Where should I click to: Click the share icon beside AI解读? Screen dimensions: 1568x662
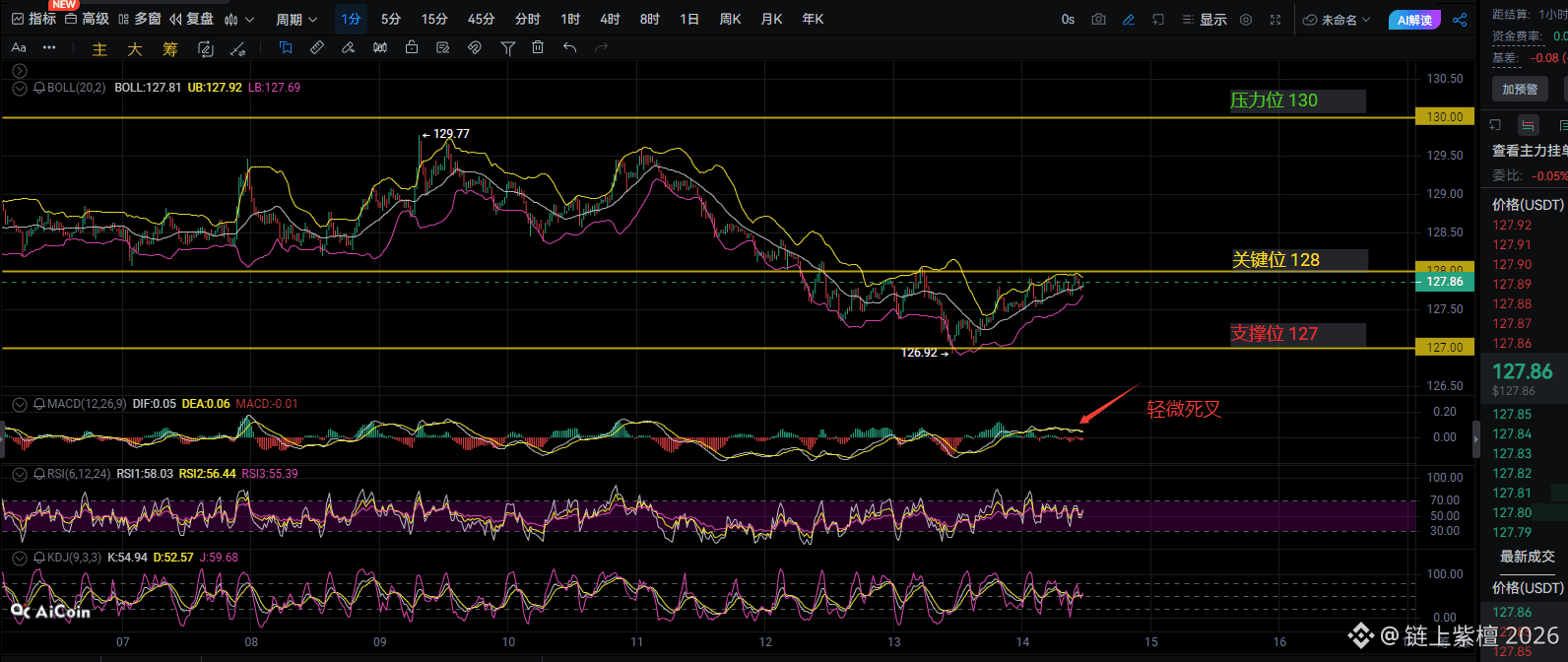[x=1460, y=20]
